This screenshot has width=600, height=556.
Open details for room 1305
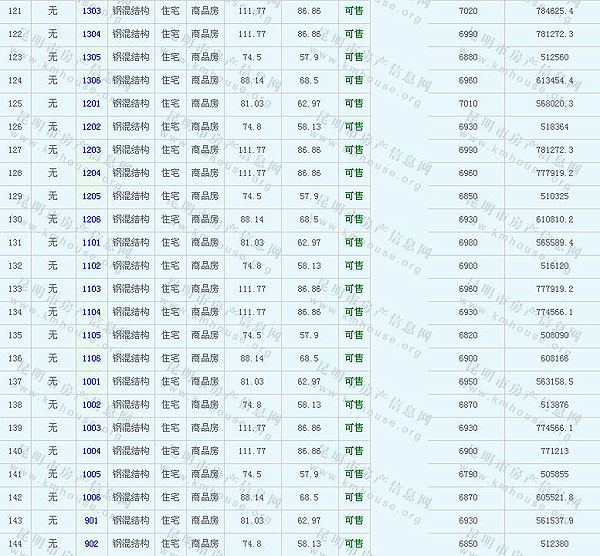(91, 57)
